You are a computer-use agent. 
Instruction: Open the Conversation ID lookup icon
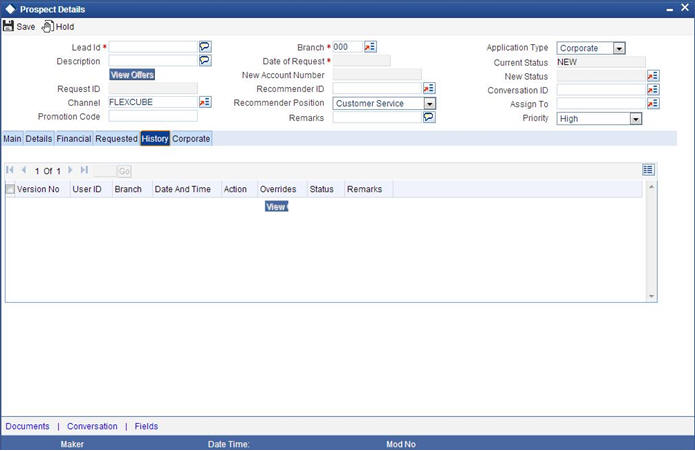[x=653, y=89]
